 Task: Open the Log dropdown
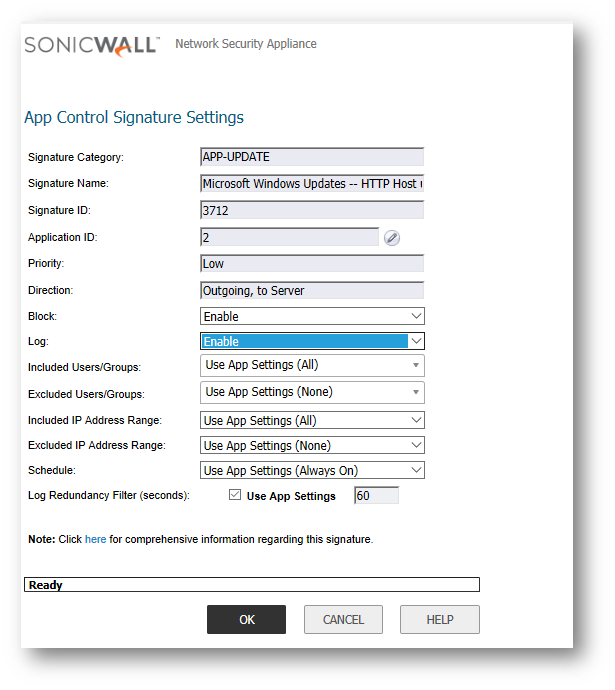pyautogui.click(x=312, y=341)
